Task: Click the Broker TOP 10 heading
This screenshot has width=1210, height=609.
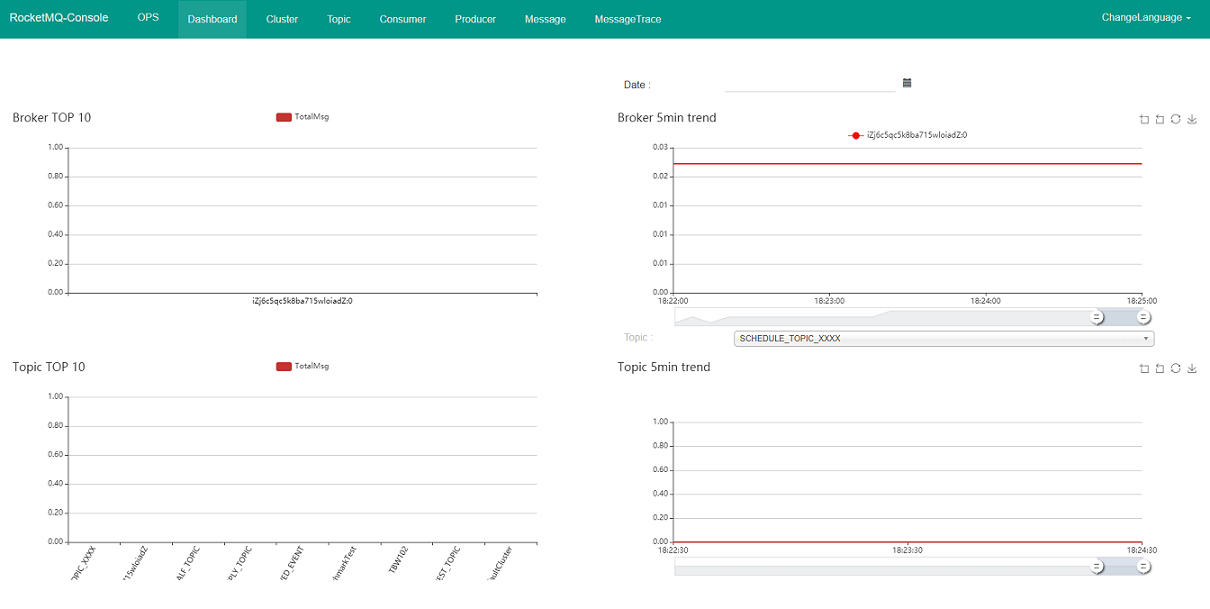Action: coord(52,118)
